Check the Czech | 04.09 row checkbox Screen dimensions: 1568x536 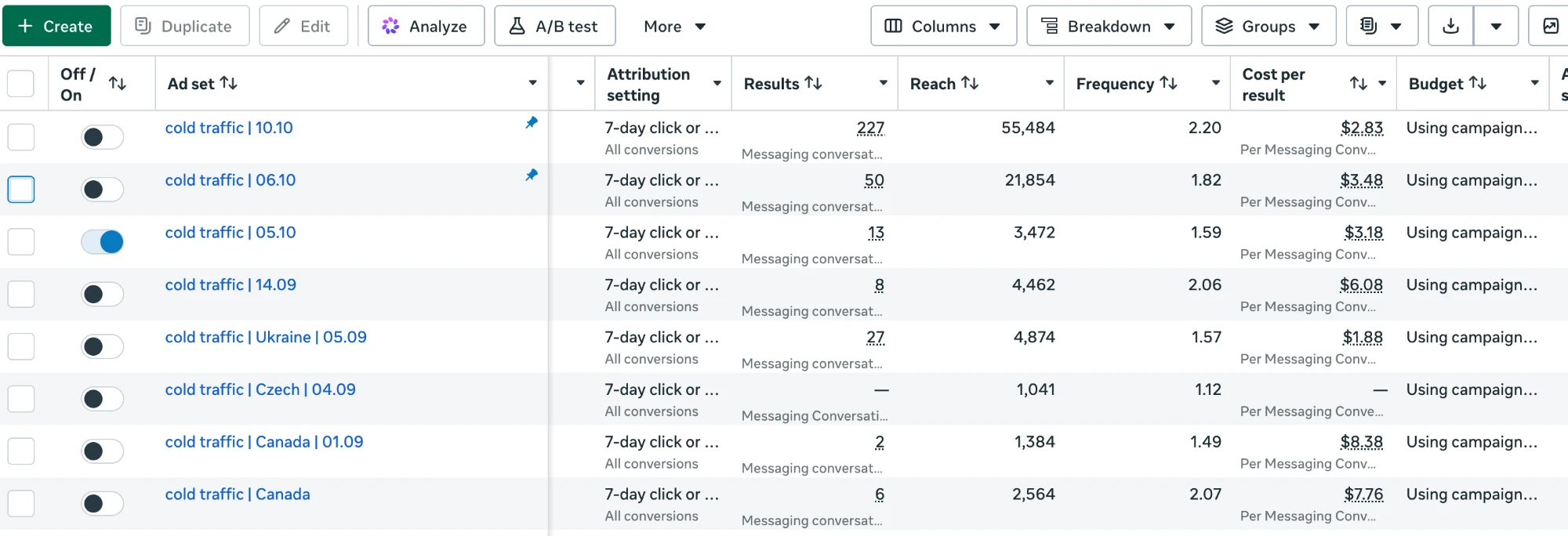[x=20, y=399]
